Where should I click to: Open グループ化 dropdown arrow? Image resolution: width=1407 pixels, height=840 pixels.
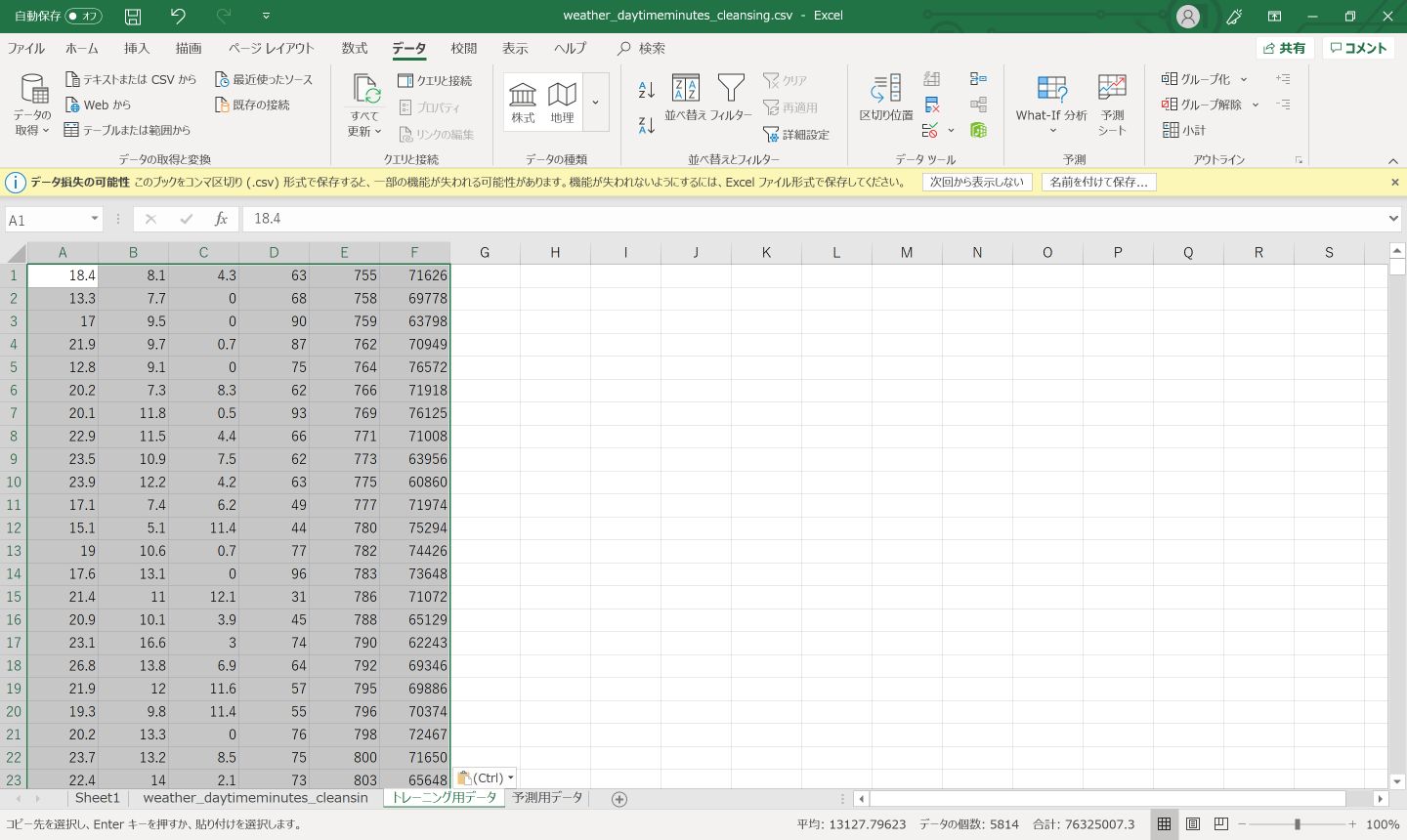(1244, 79)
